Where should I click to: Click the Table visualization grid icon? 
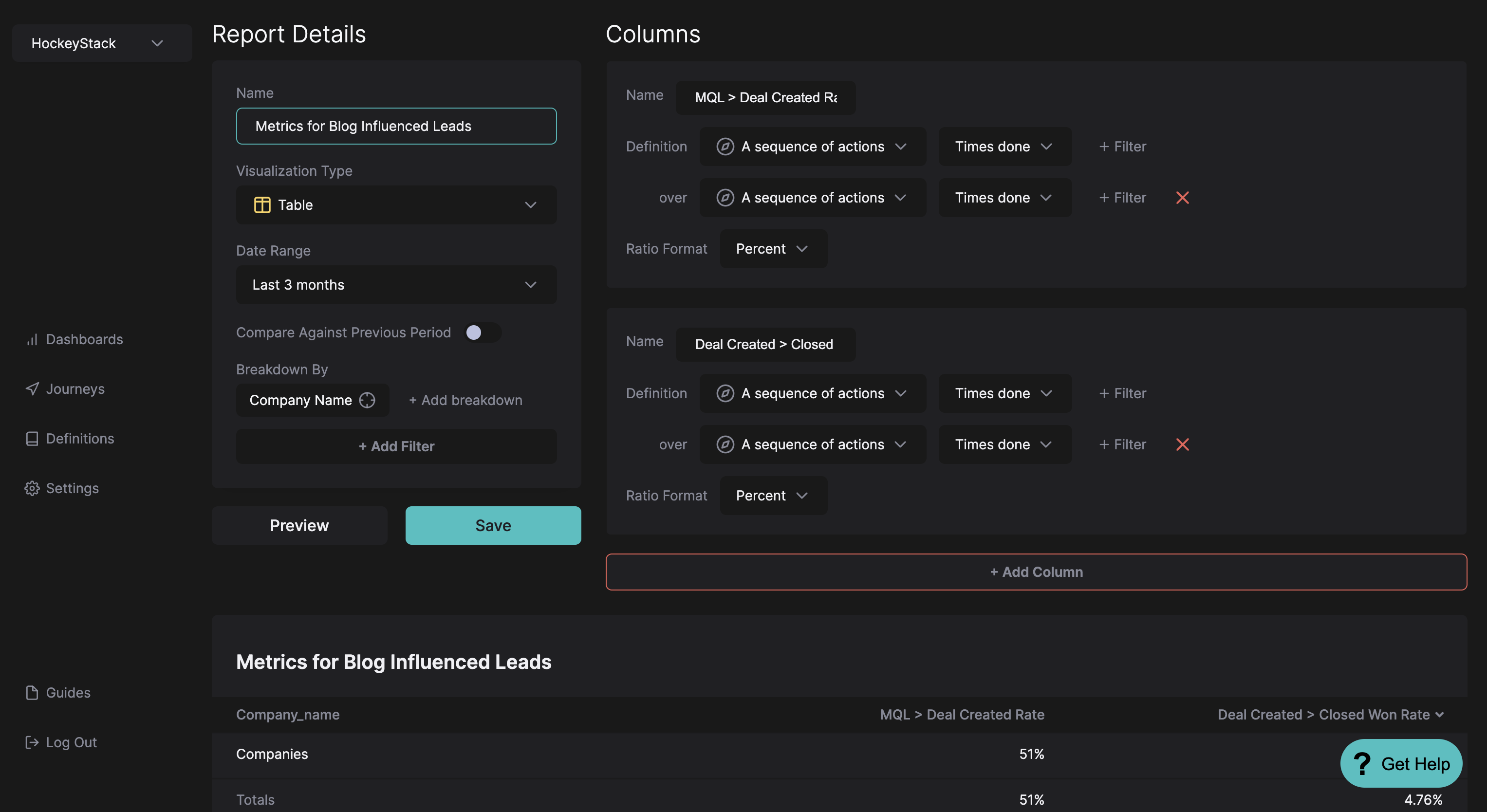pos(262,205)
